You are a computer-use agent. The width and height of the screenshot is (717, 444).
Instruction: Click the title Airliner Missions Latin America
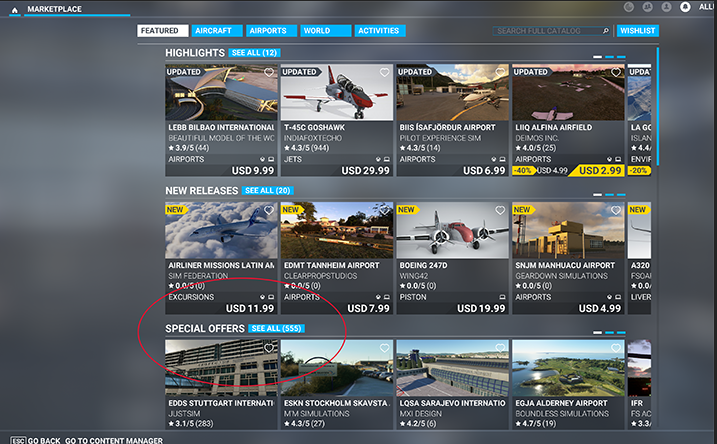(221, 266)
